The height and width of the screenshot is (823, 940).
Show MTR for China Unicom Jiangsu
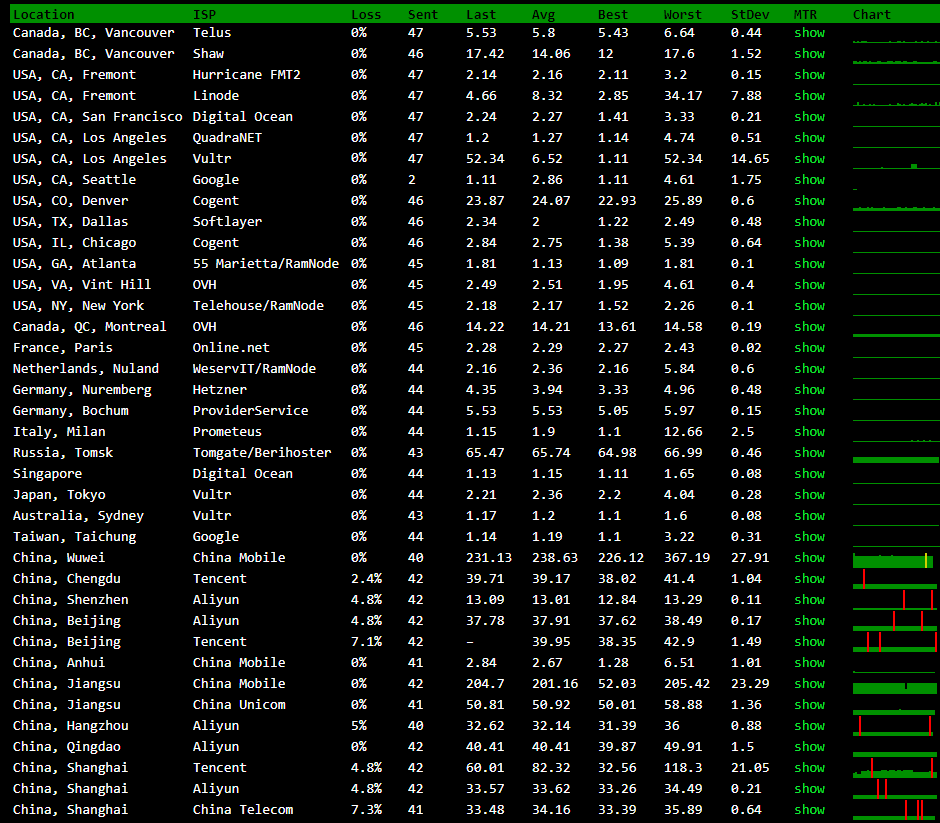point(809,704)
